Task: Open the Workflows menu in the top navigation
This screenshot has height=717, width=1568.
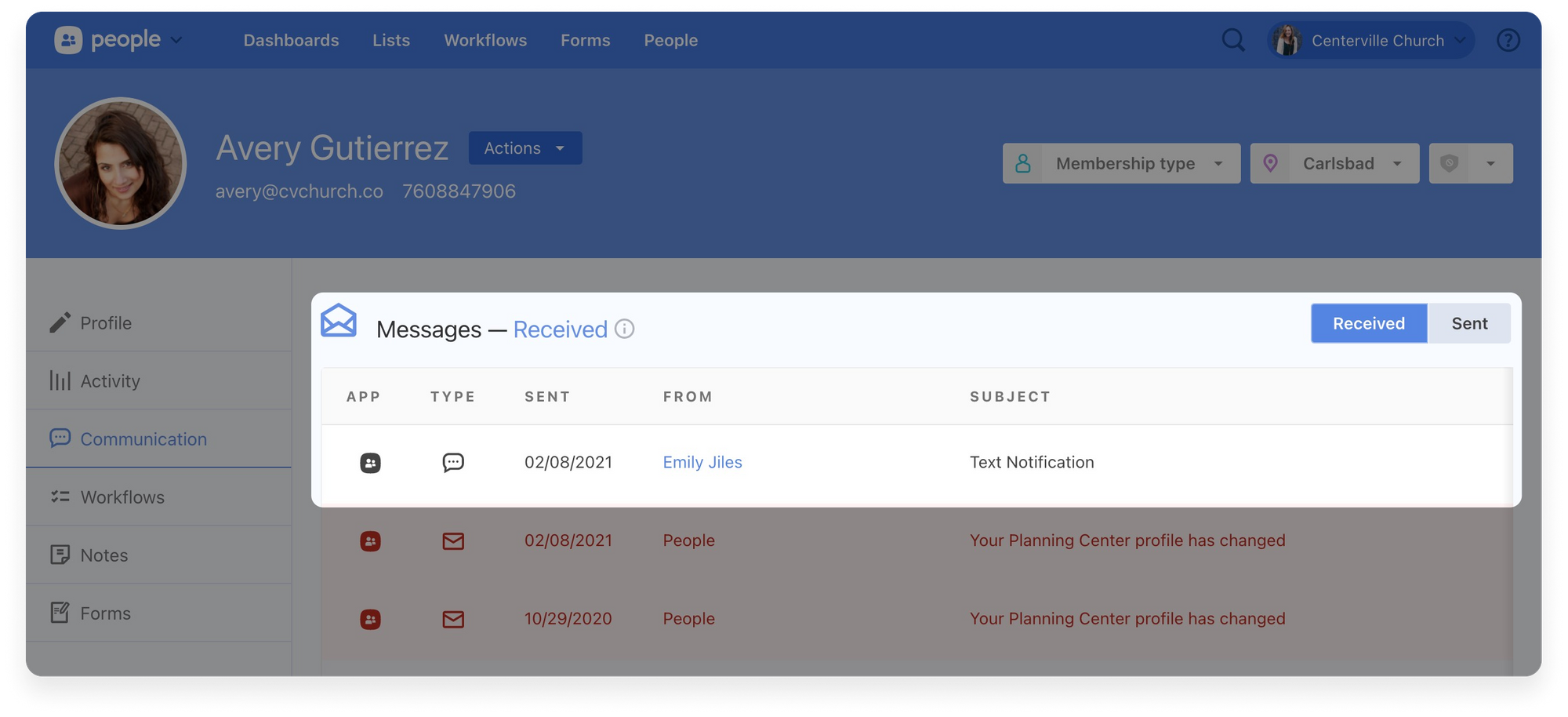Action: 485,40
